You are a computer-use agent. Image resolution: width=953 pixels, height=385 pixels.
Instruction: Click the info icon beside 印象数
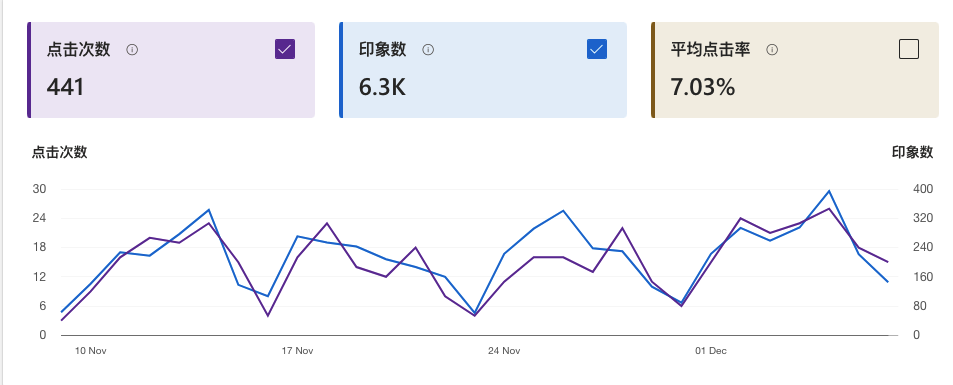click(428, 50)
